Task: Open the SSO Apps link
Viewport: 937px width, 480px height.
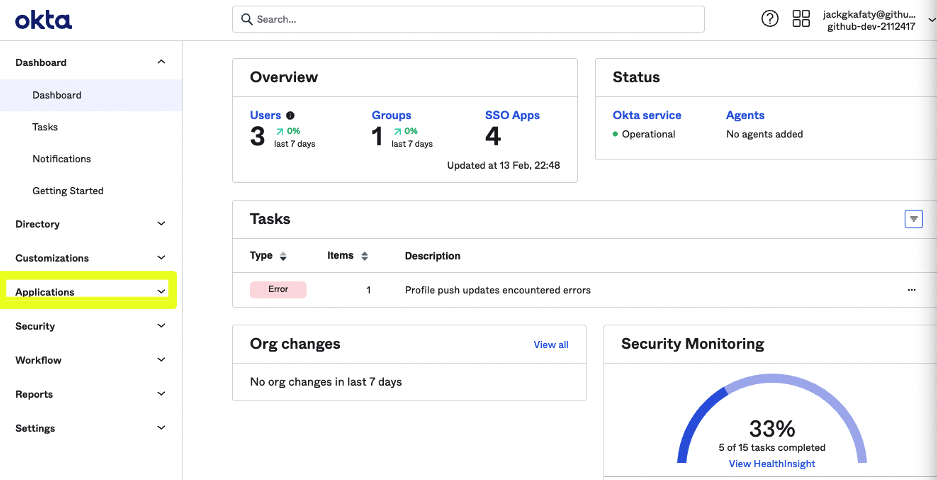Action: [512, 115]
